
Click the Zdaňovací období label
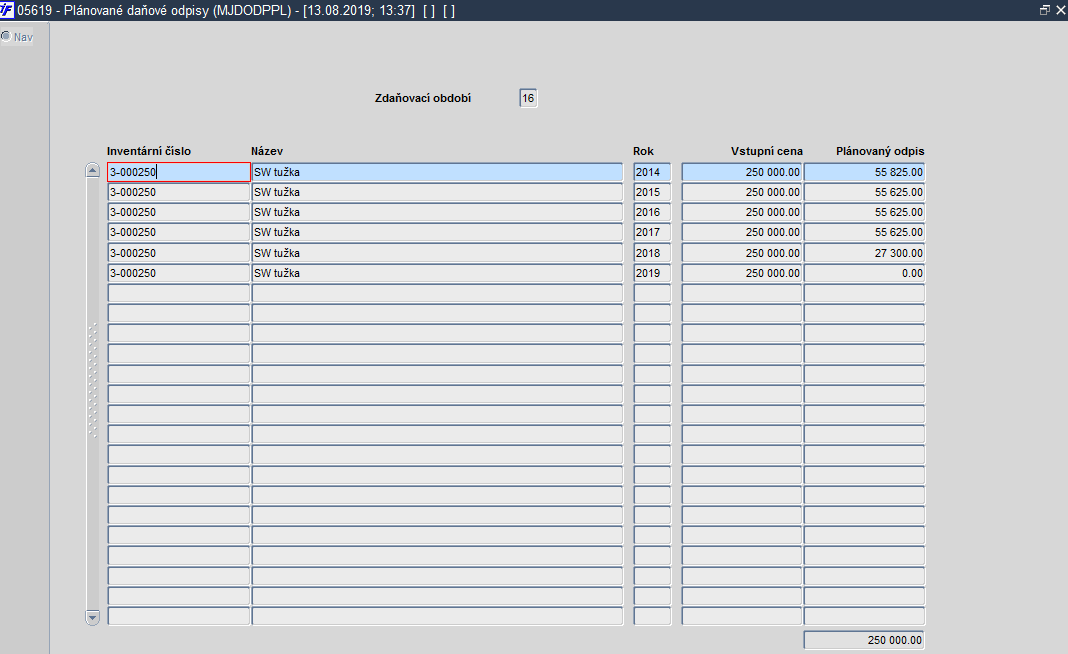coord(423,98)
